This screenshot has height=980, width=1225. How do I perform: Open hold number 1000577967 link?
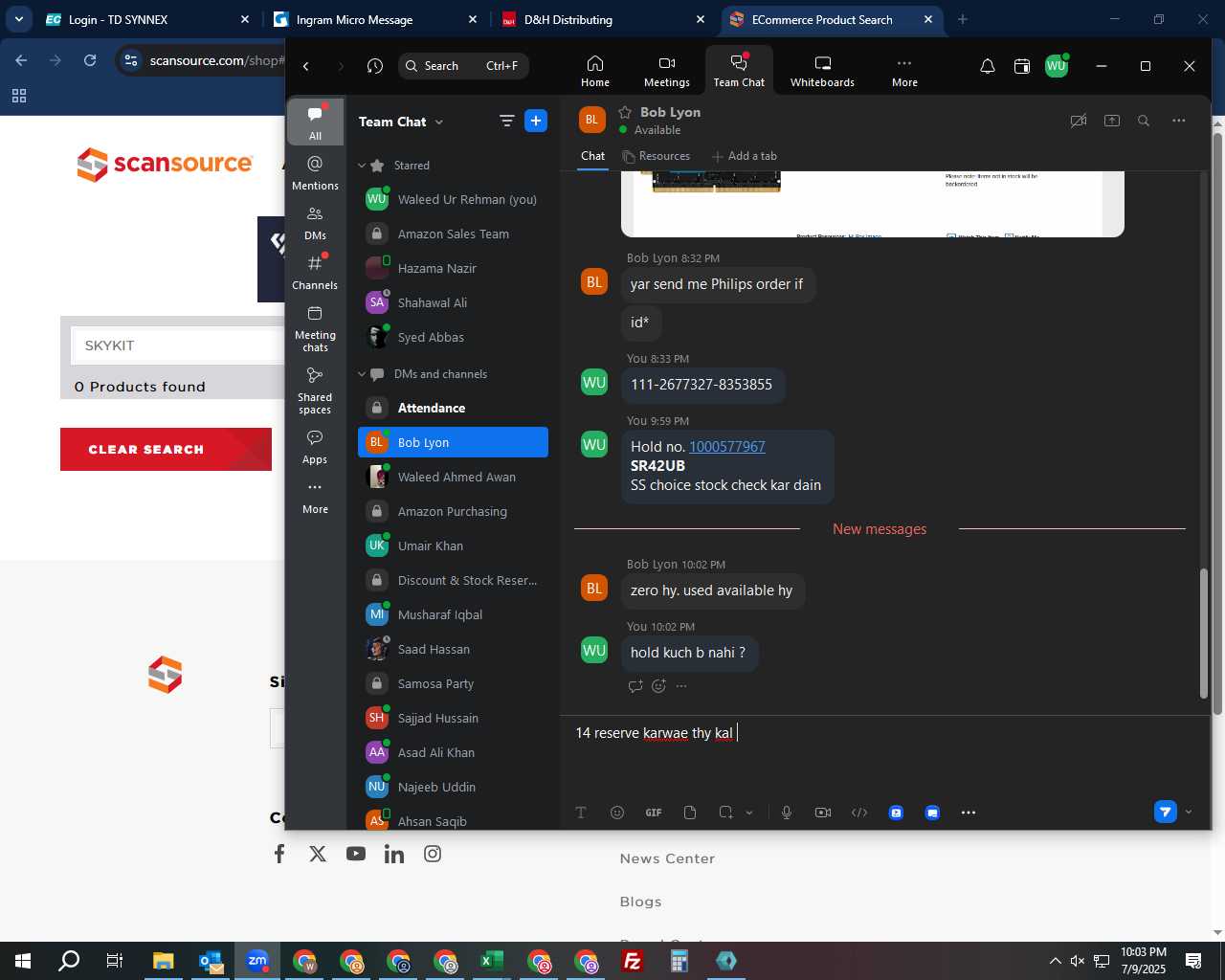[727, 447]
